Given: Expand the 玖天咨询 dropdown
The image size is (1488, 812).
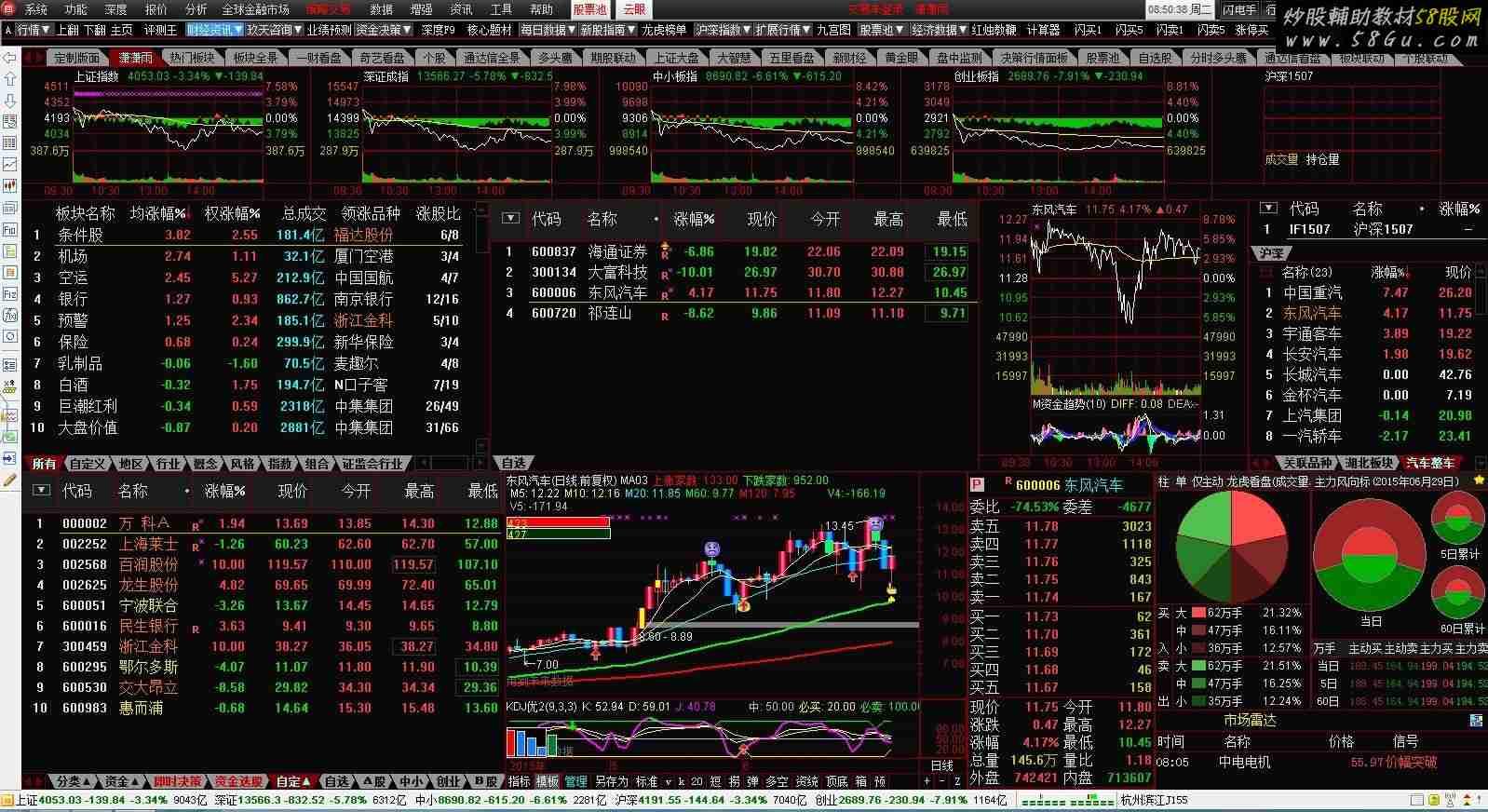Looking at the screenshot, I should click(276, 30).
